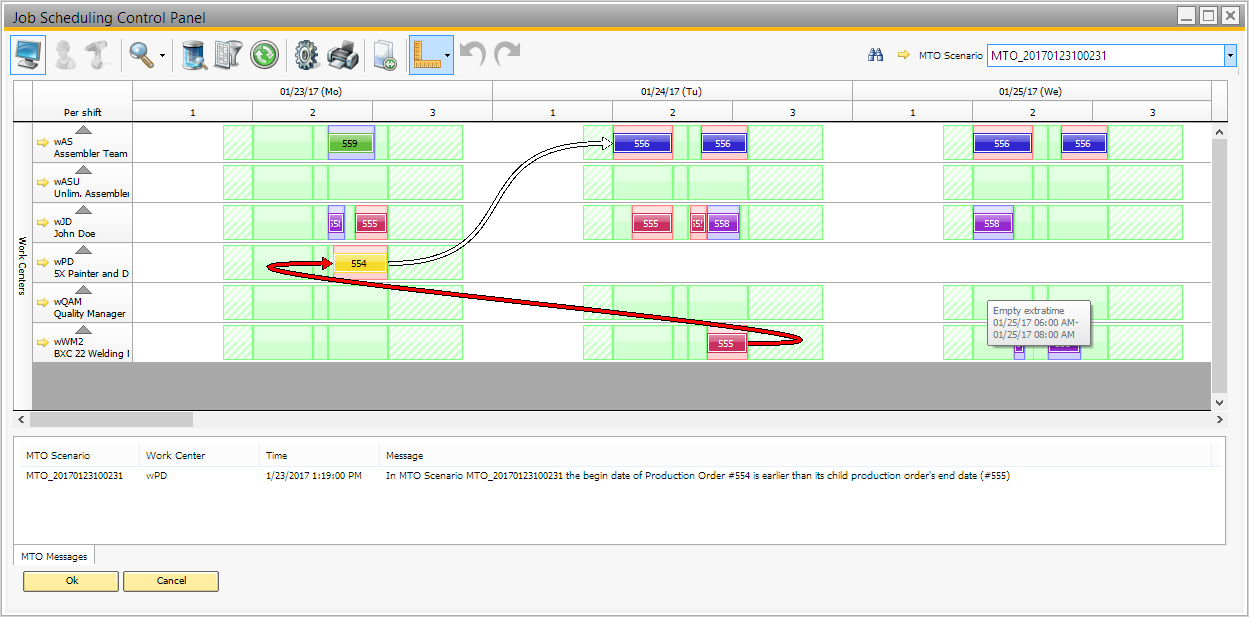Screen dimensions: 1249x617
Task: Click the yellow link arrow beside wJD
Action: click(x=43, y=223)
